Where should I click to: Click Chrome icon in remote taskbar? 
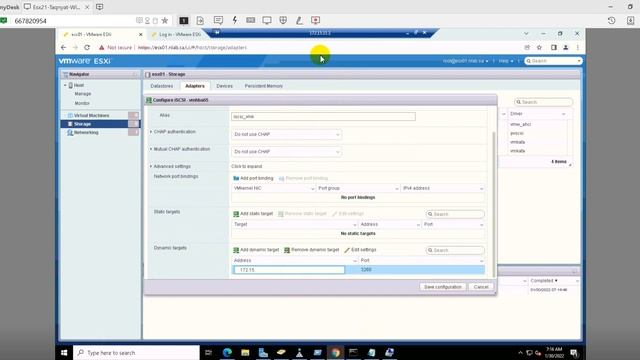tap(336, 352)
